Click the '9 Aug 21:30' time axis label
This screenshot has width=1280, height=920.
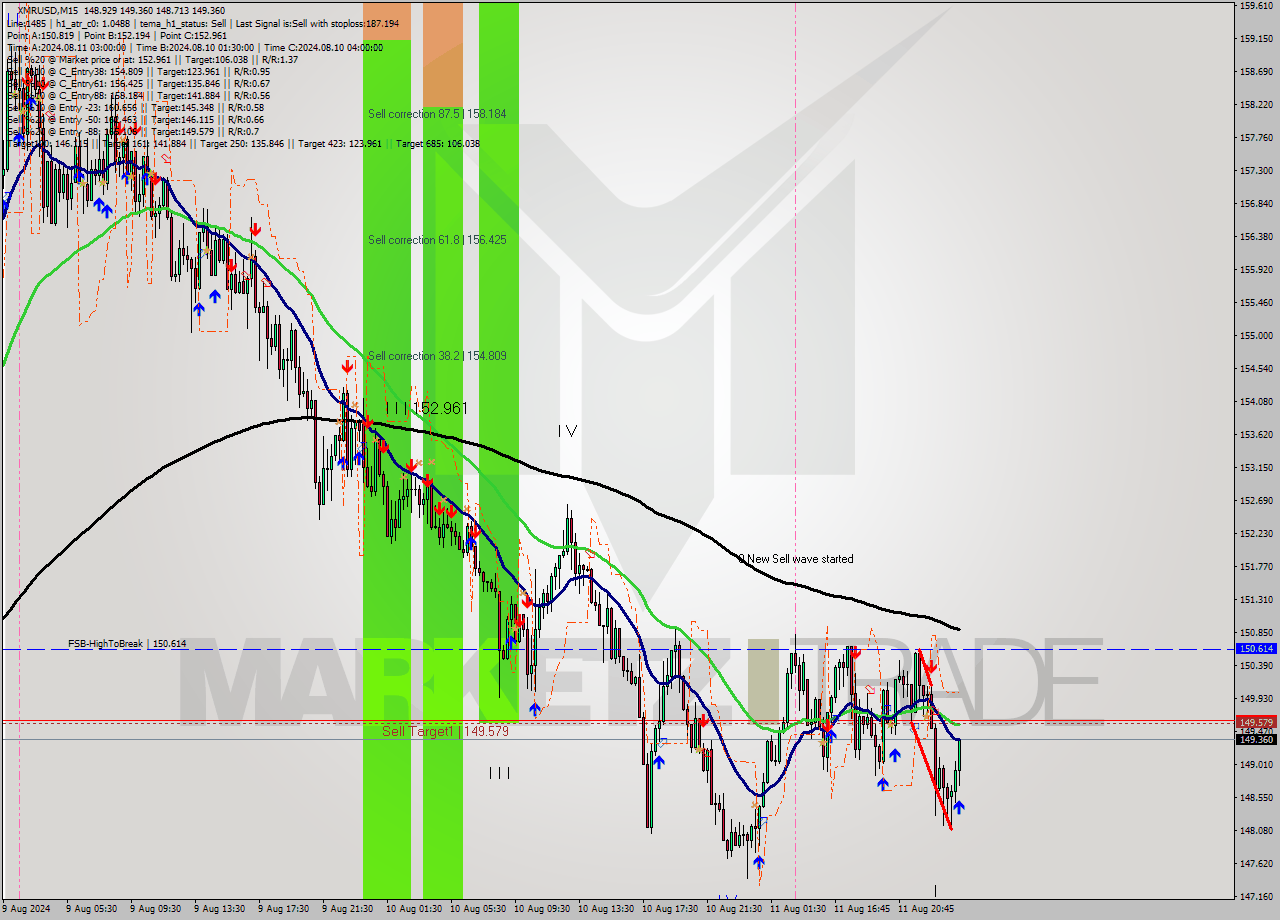(x=347, y=909)
